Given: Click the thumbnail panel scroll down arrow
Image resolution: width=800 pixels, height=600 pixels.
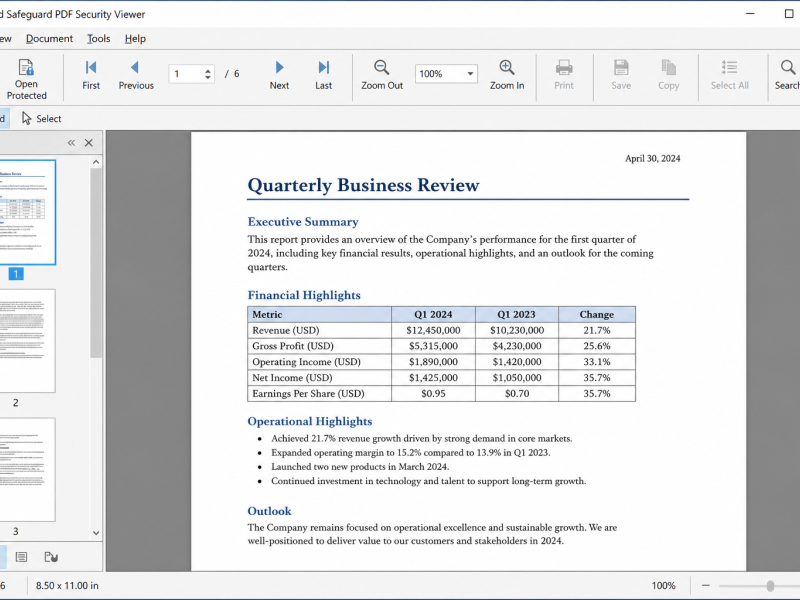Looking at the screenshot, I should tap(96, 533).
